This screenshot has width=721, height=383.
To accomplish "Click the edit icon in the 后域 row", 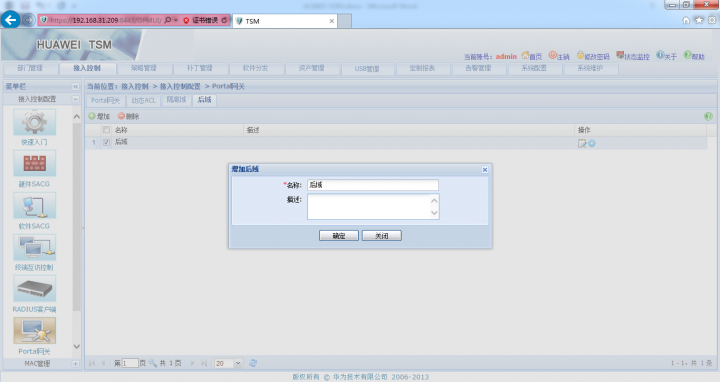I will 582,143.
